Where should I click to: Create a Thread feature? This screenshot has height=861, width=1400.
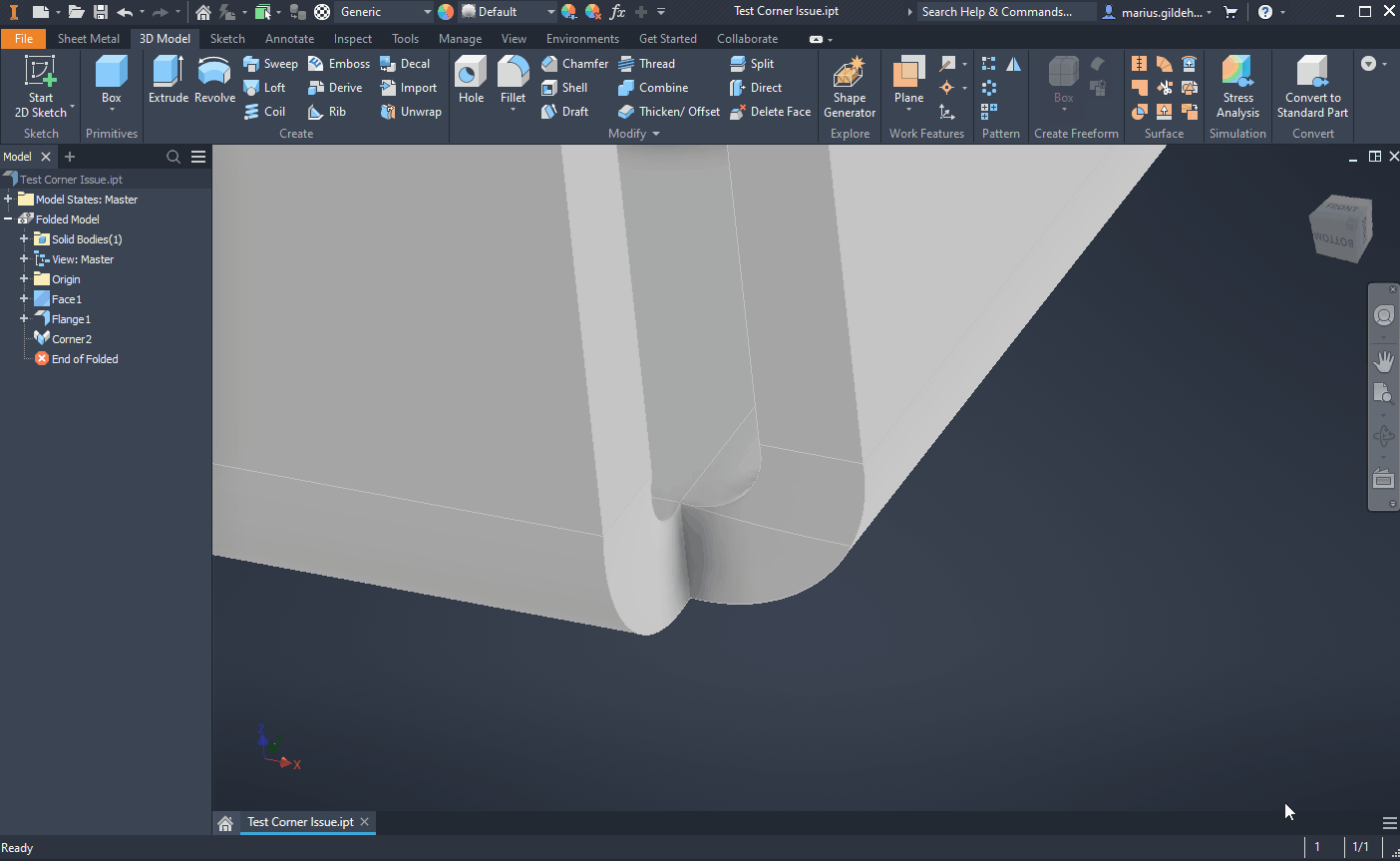(x=646, y=64)
